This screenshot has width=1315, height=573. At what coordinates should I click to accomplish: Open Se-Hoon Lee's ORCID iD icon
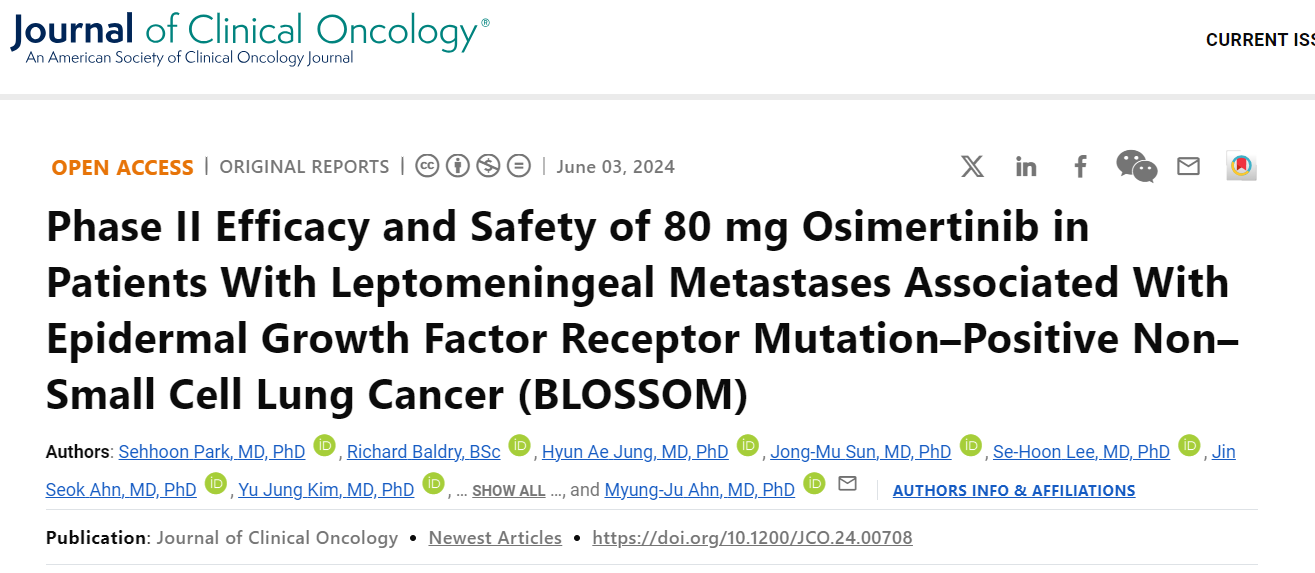(1189, 445)
